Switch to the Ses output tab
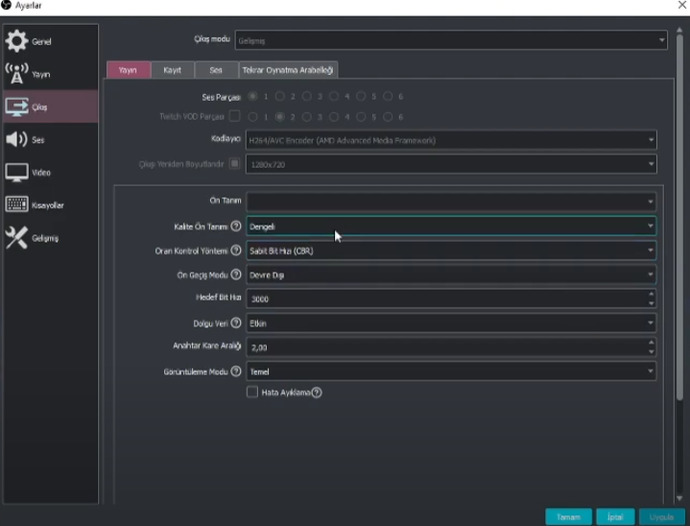The image size is (690, 526). coord(216,70)
